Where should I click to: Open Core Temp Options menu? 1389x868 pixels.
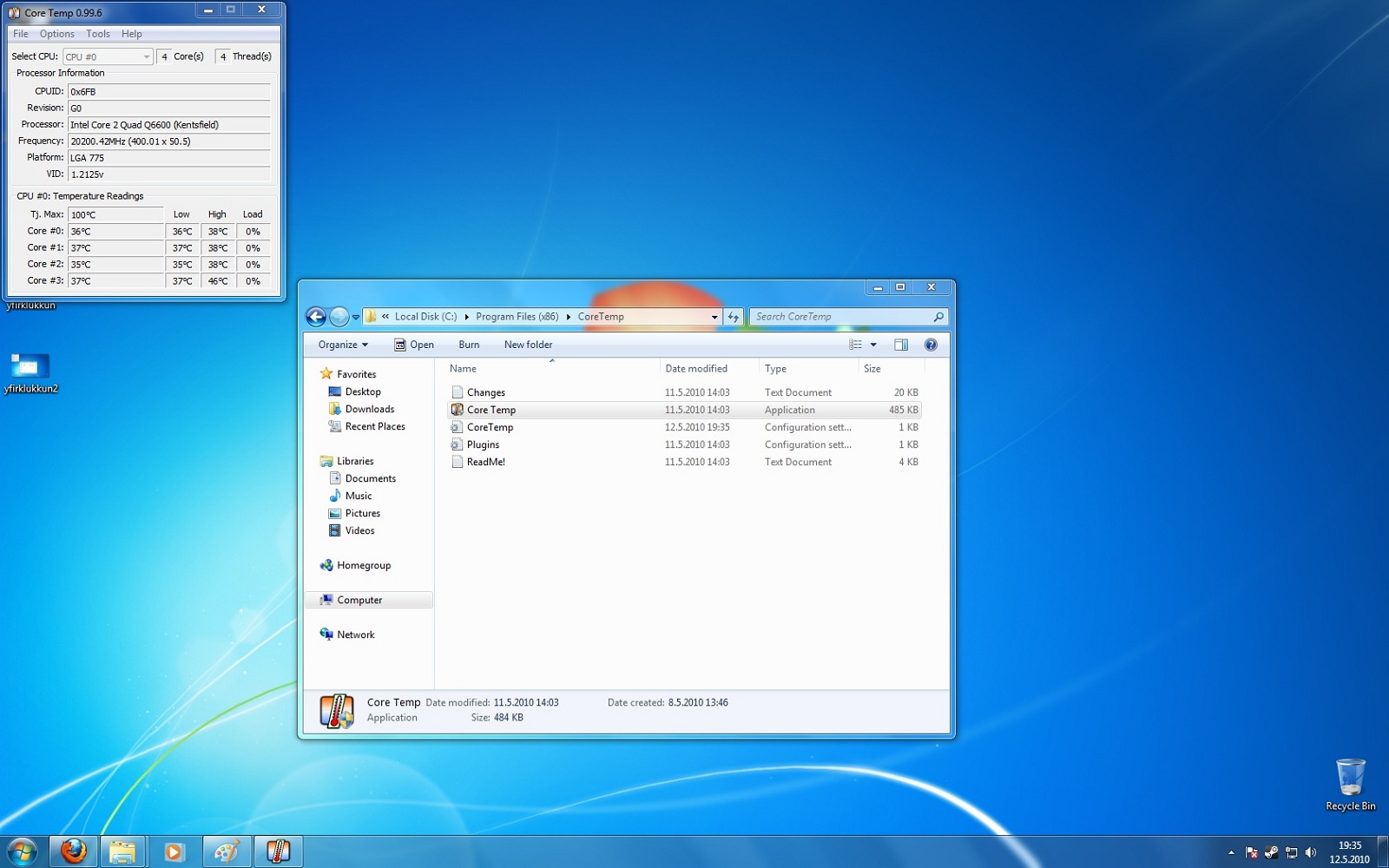pos(57,34)
